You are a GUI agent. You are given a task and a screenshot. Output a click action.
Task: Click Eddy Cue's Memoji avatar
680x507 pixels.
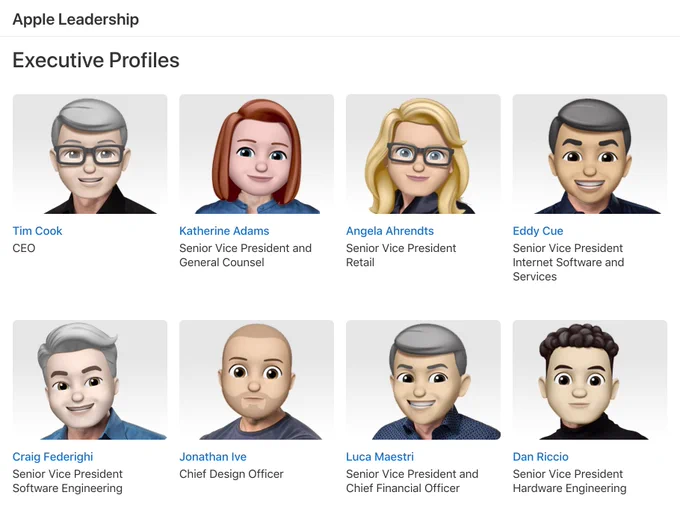[590, 154]
